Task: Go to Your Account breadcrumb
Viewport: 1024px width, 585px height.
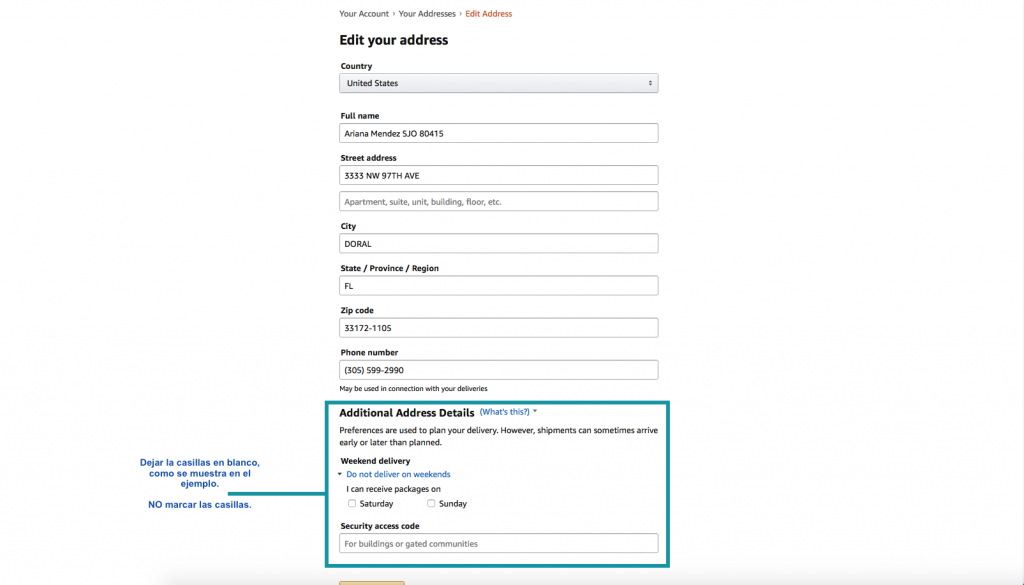Action: (364, 14)
